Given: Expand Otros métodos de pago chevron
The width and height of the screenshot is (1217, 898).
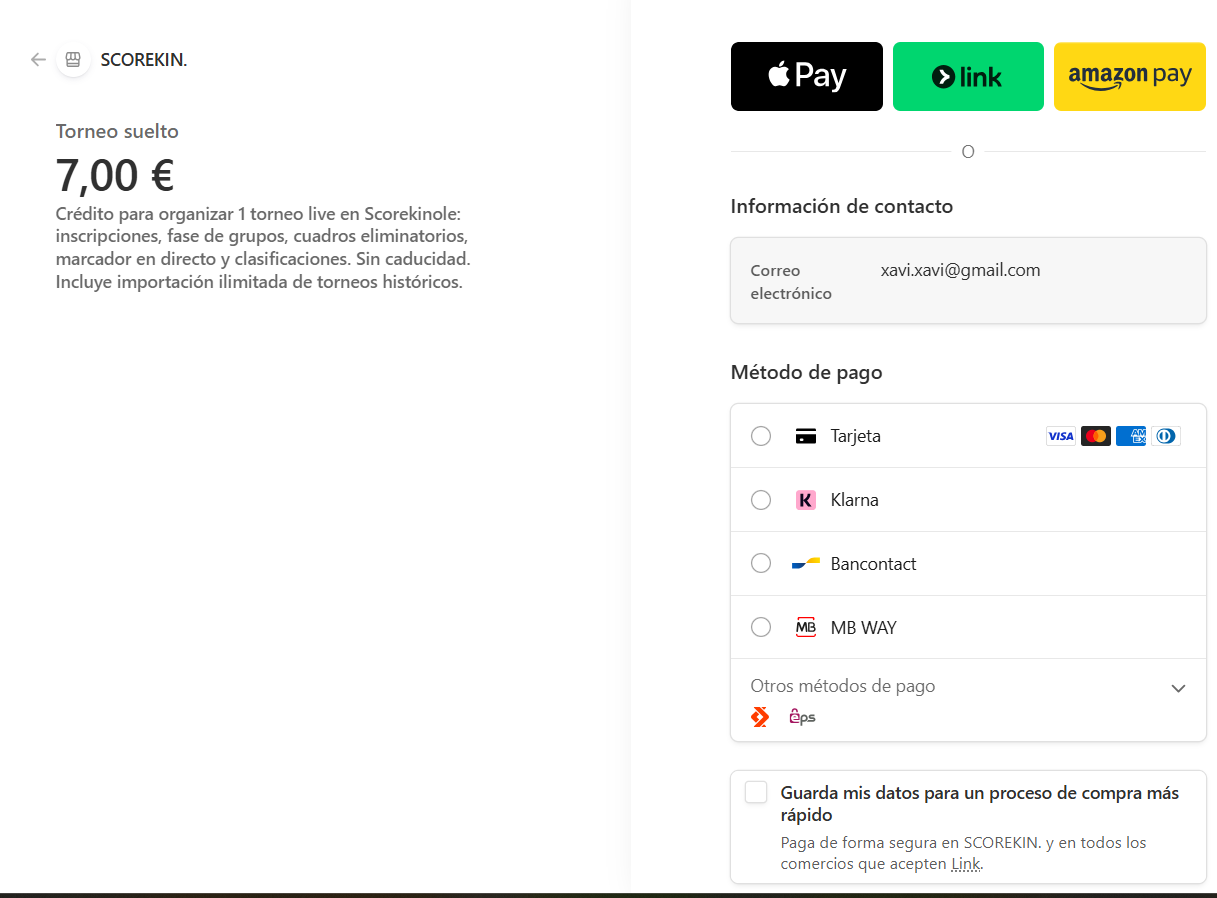Looking at the screenshot, I should tap(1178, 688).
